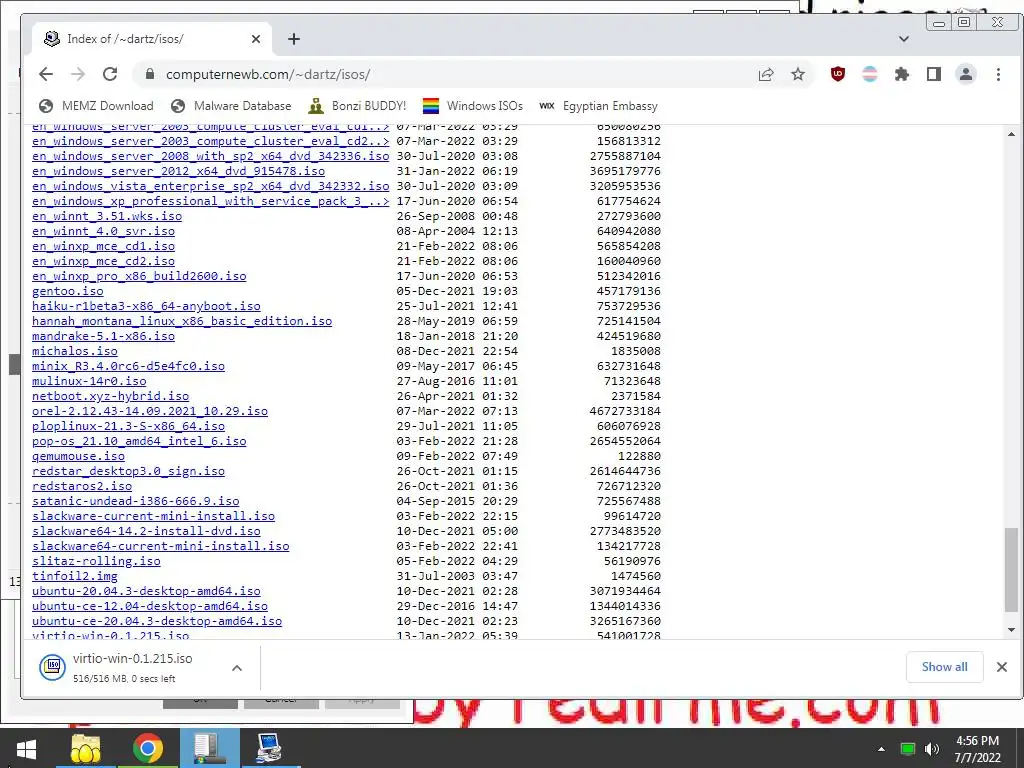
Task: Expand virtio-win download options chevron
Action: pyautogui.click(x=237, y=668)
